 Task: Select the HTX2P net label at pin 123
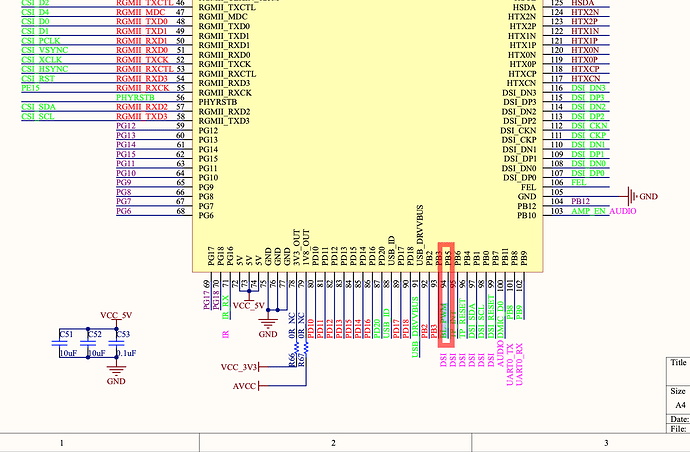584,21
